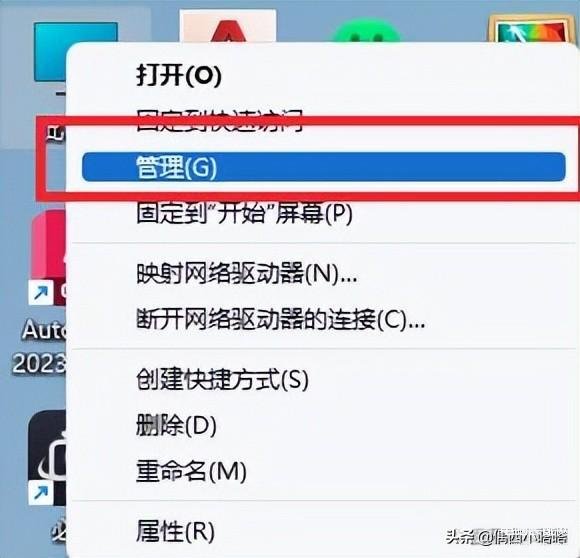Select the green WeChat desktop icon

click(x=365, y=30)
